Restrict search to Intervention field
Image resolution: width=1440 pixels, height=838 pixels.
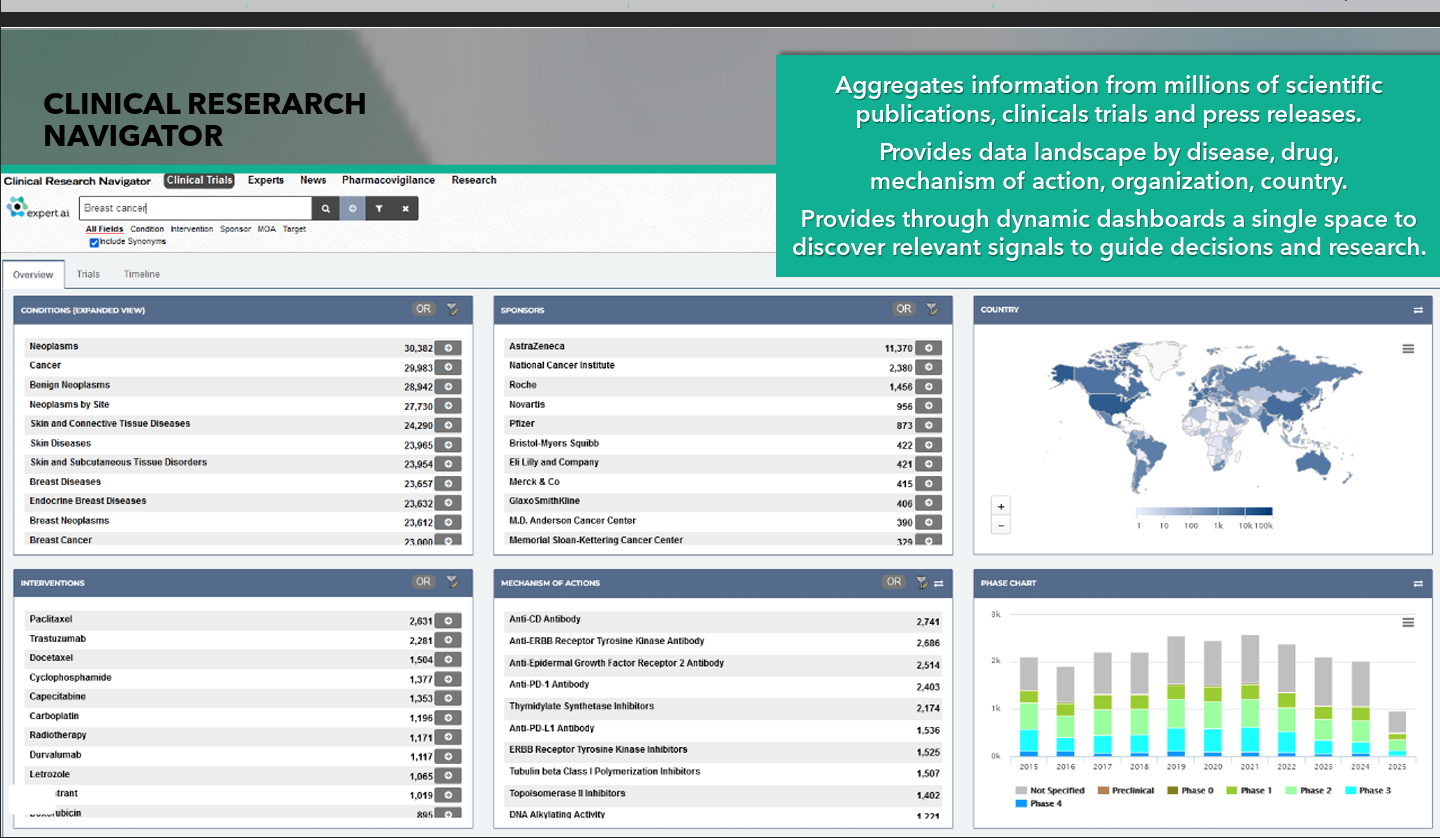point(192,229)
